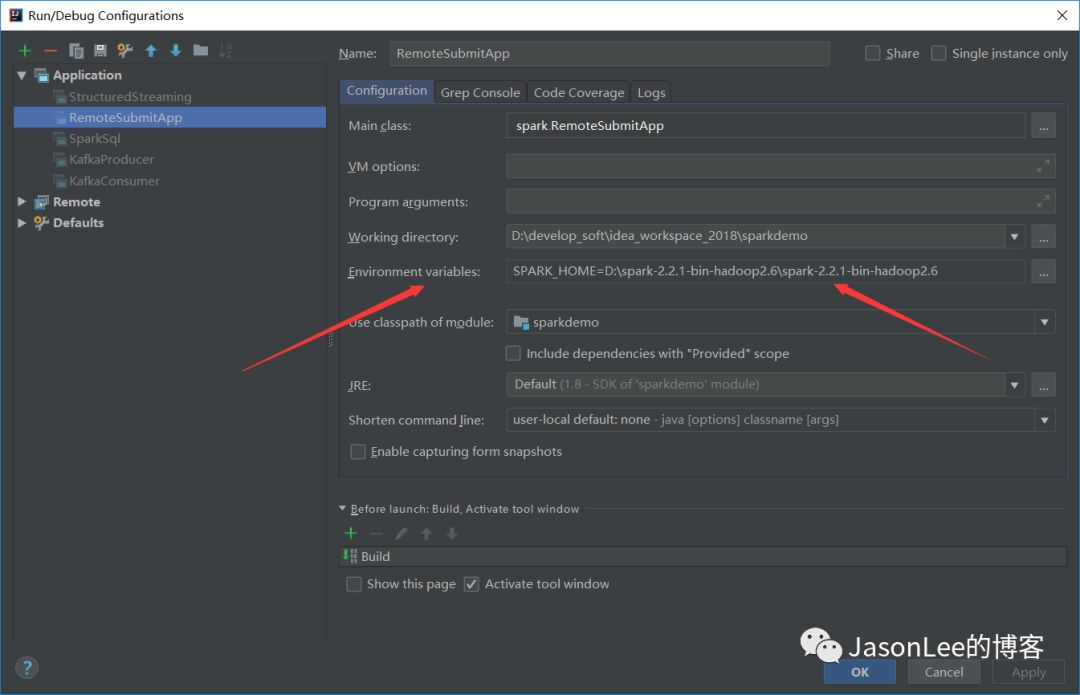1080x695 pixels.
Task: Add a new run configuration
Action: [25, 50]
